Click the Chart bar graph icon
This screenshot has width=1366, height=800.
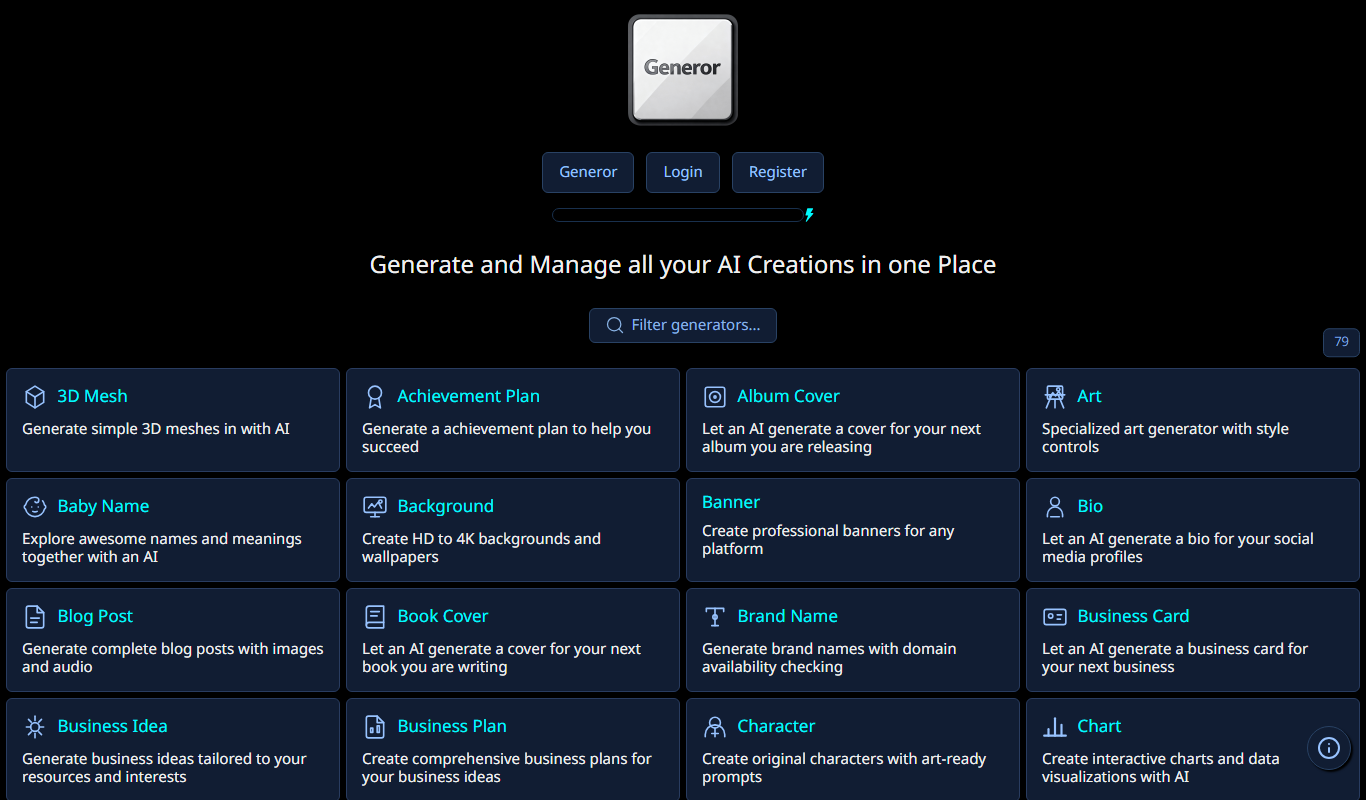(x=1055, y=727)
